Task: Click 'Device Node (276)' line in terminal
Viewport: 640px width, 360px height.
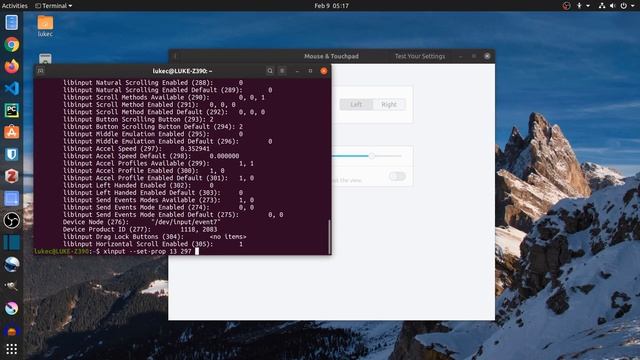Action: pyautogui.click(x=142, y=222)
